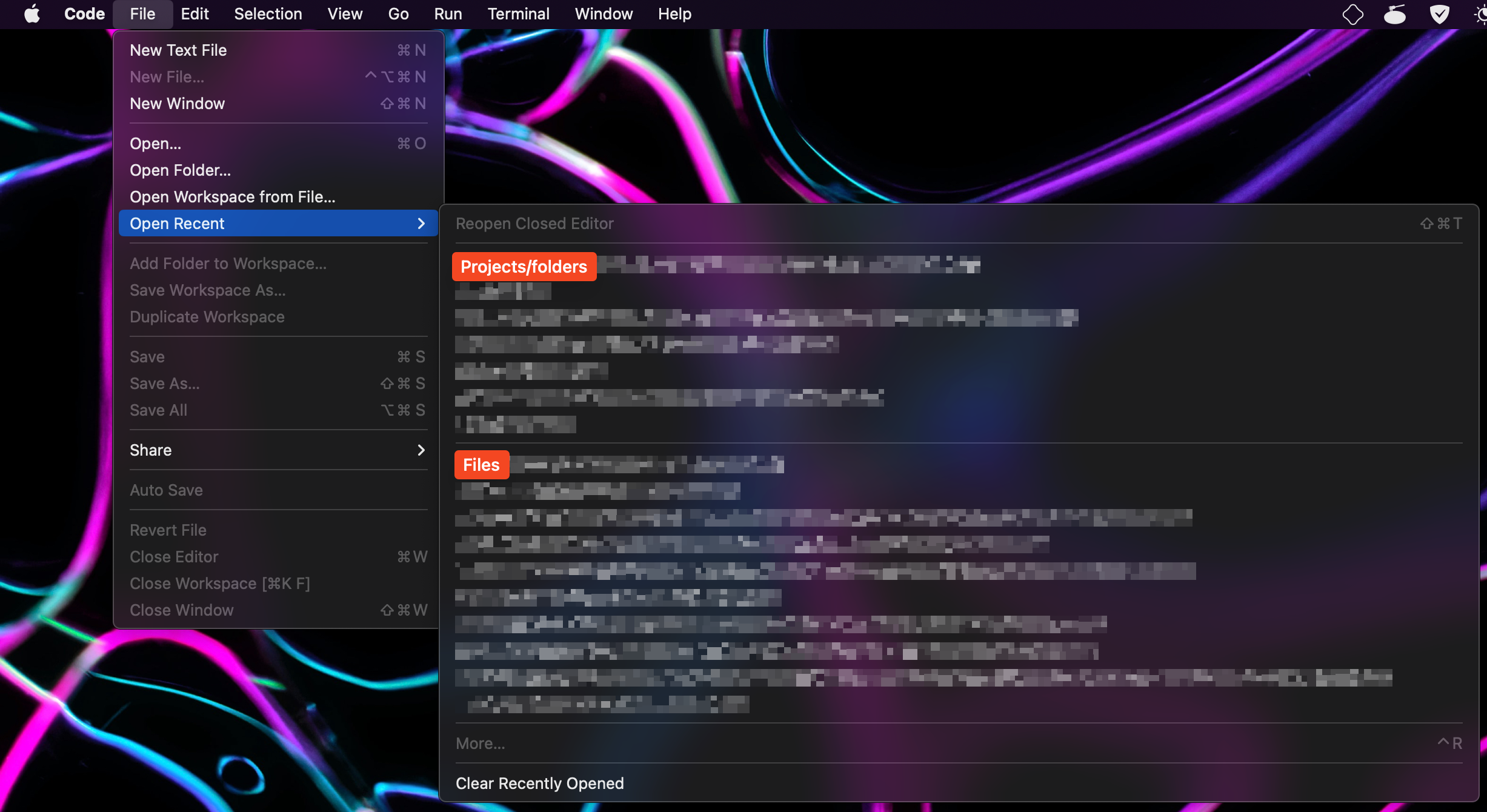Click the squircle outline menu bar icon
This screenshot has width=1487, height=812.
(x=1353, y=14)
